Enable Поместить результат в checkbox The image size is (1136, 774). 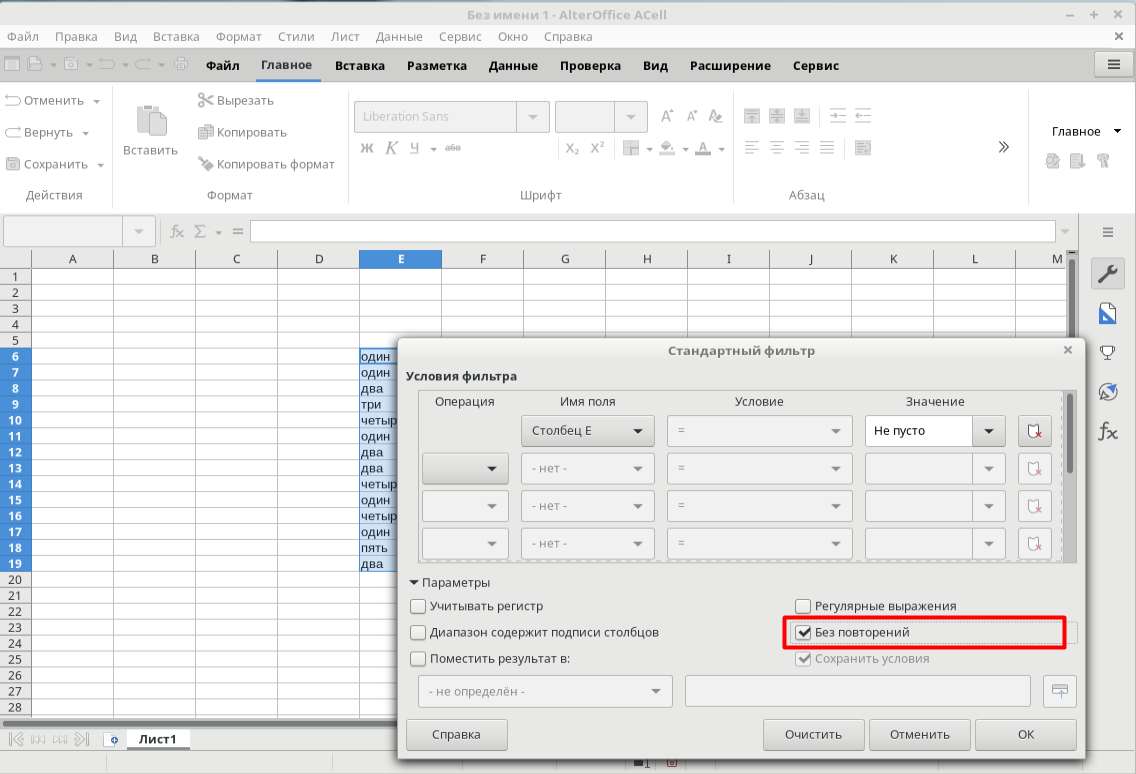418,659
